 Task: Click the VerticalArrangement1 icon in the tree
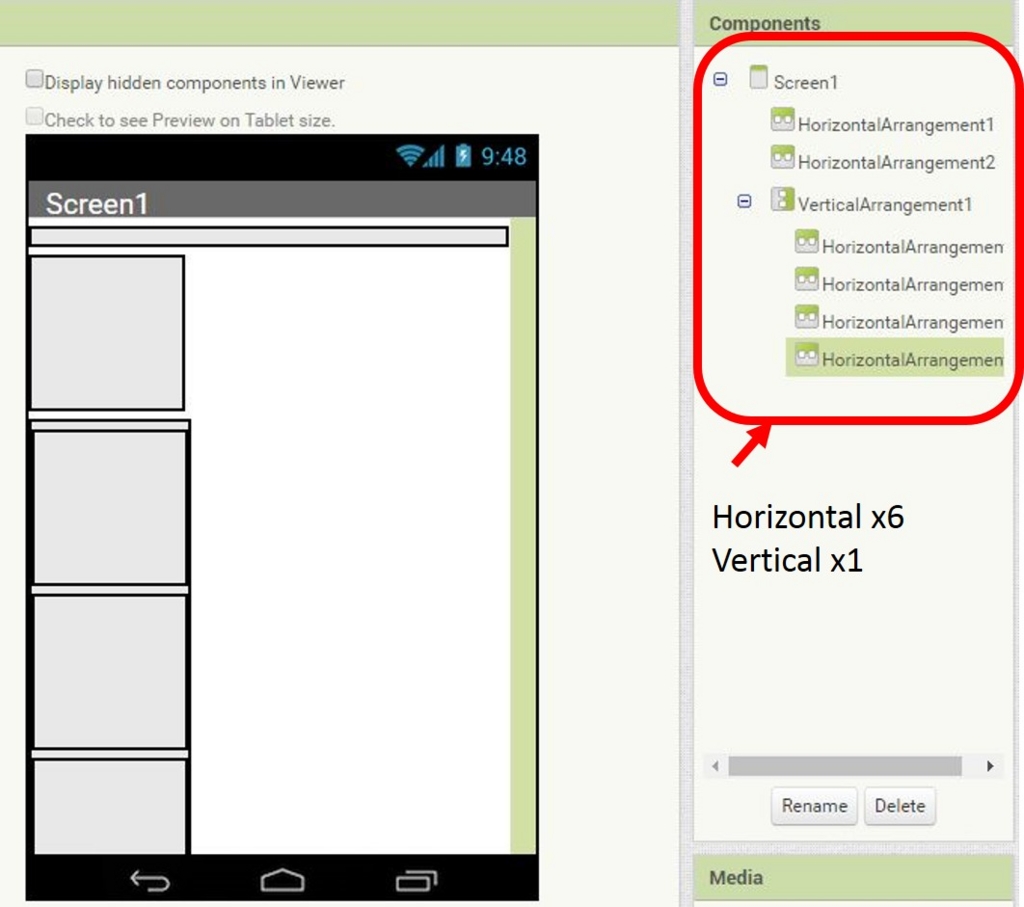pyautogui.click(x=782, y=200)
